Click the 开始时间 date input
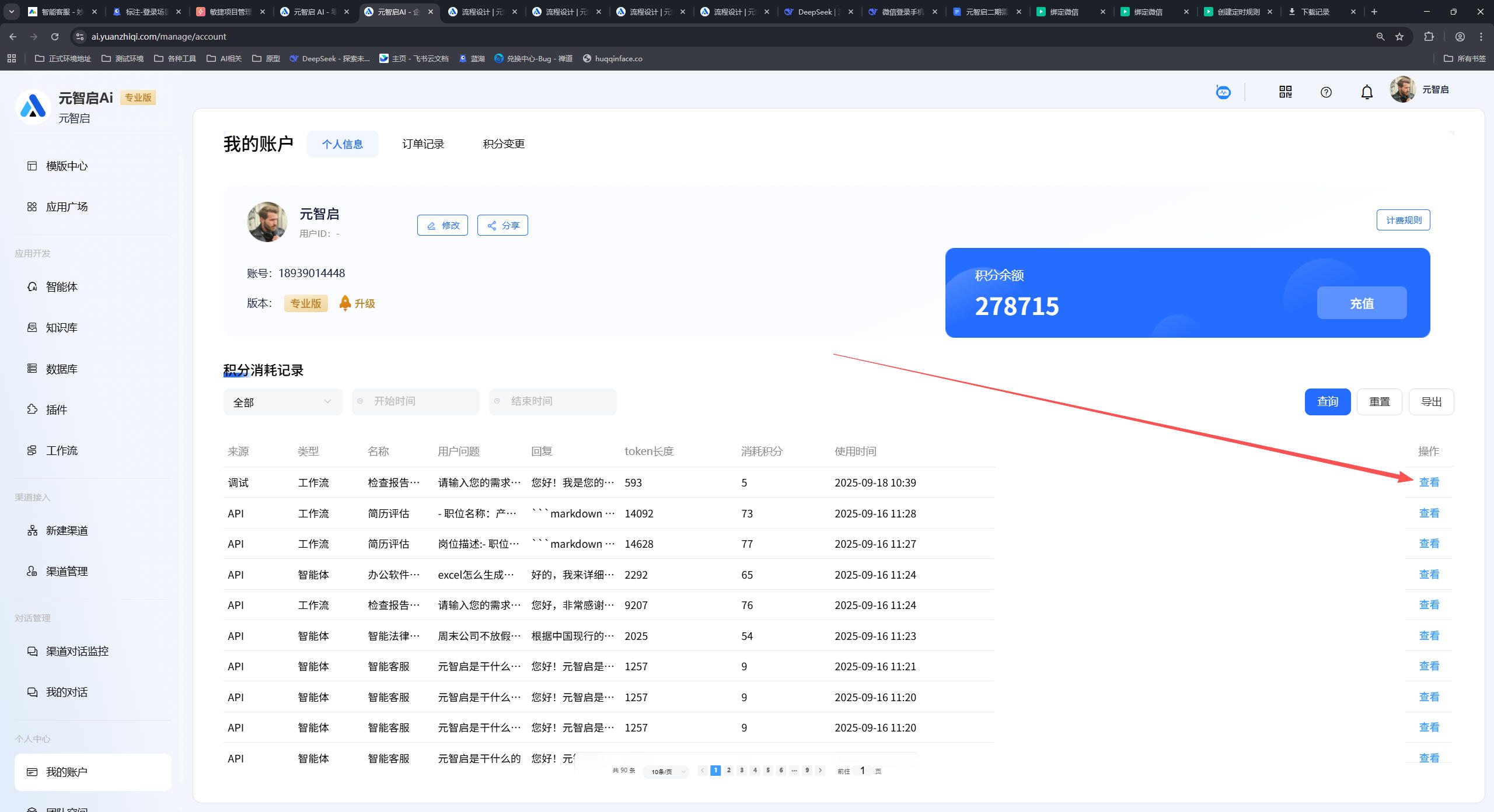 point(416,401)
